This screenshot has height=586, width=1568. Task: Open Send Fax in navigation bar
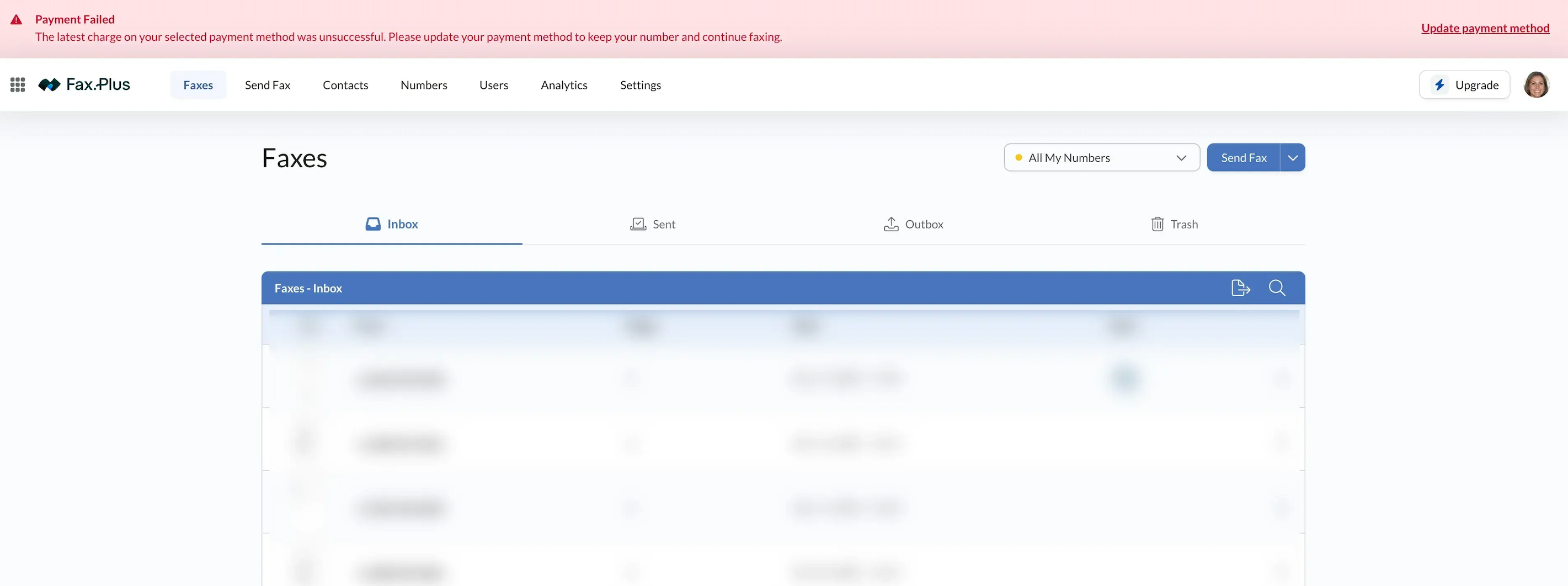pos(267,84)
